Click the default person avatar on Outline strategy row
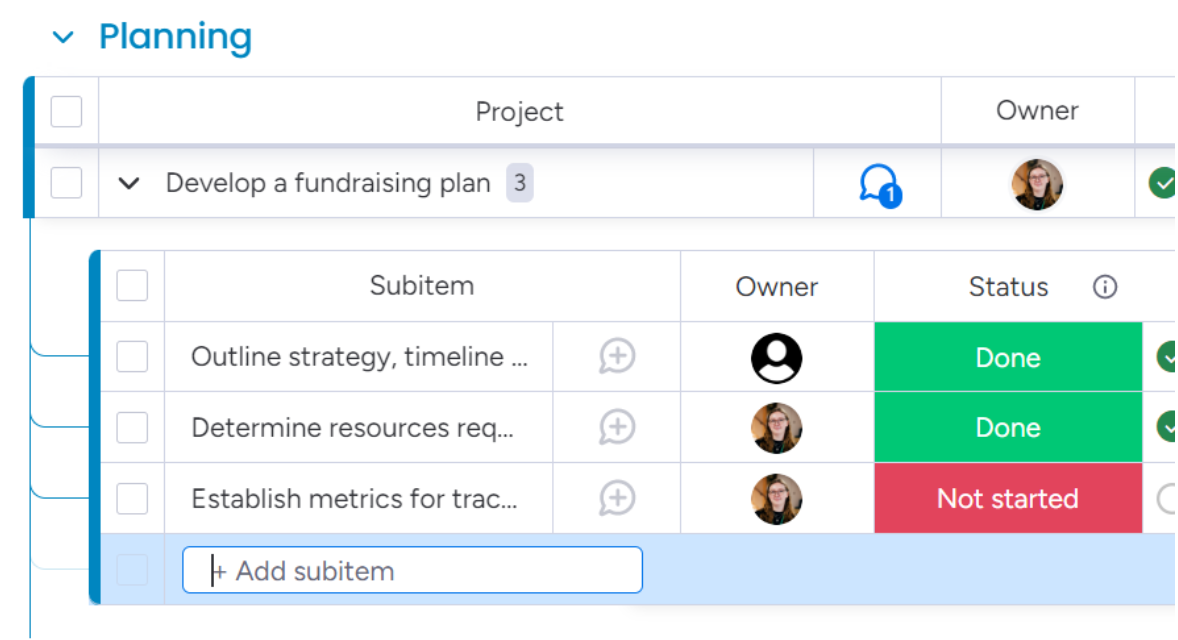1178x640 pixels. [777, 356]
